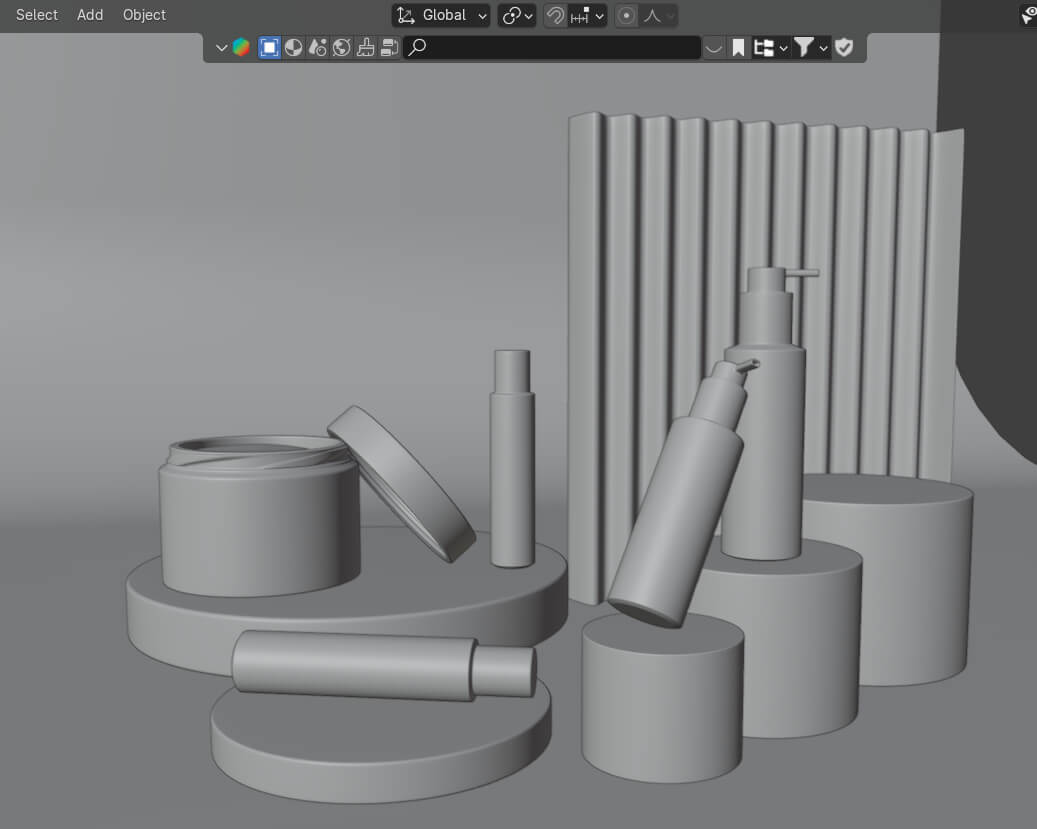Focus the asset search field
The image size is (1037, 829).
click(x=552, y=48)
